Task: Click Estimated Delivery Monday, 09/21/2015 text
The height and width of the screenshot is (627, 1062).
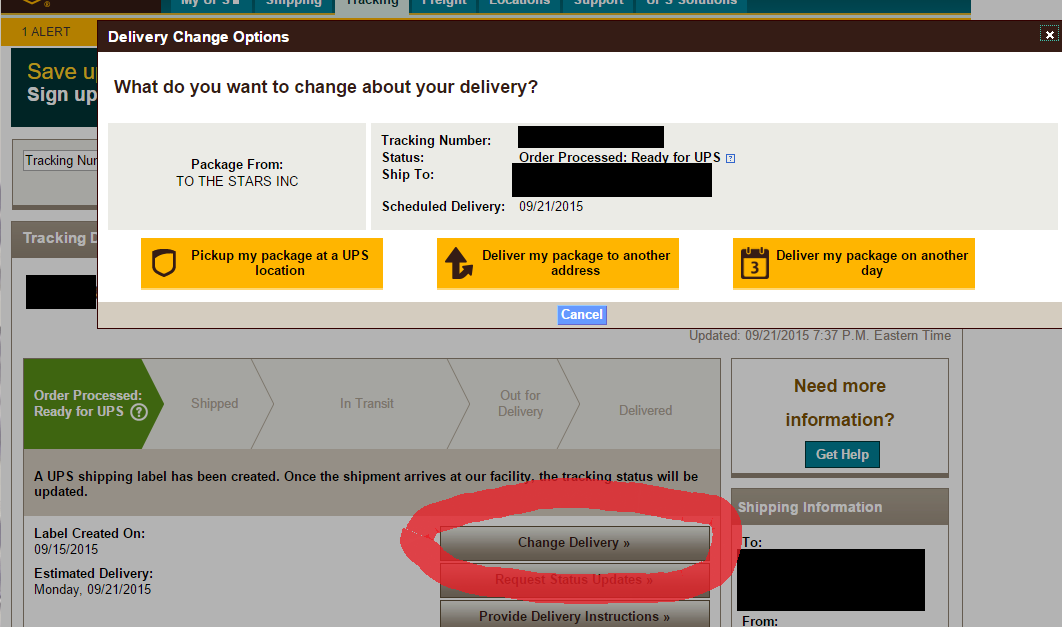Action: click(x=93, y=590)
